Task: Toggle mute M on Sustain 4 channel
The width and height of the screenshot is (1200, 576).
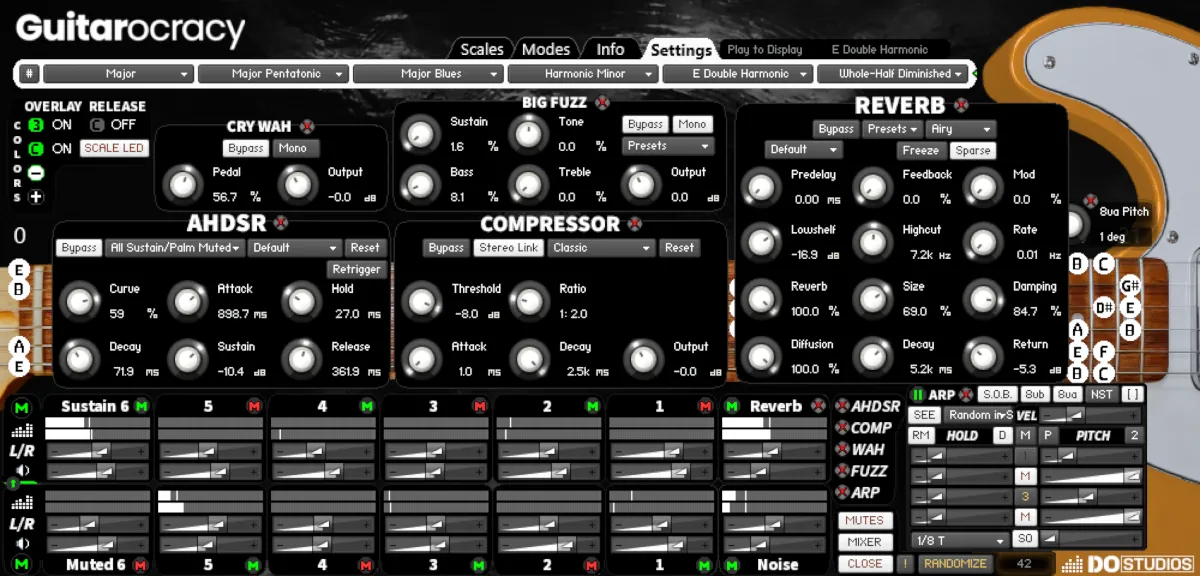Action: coord(367,406)
